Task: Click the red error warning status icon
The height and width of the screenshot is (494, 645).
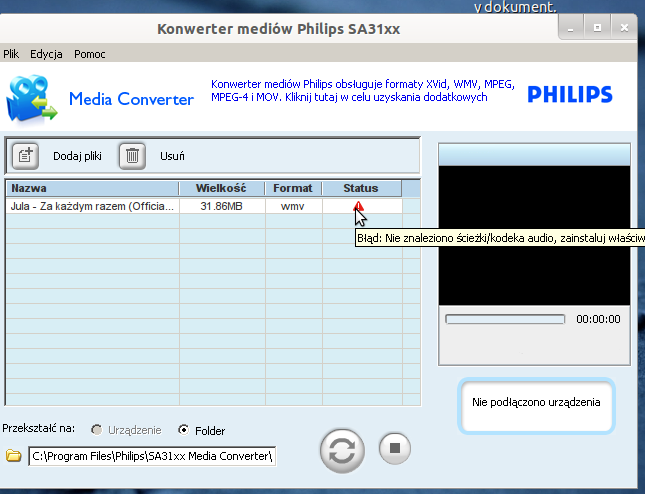Action: (359, 206)
